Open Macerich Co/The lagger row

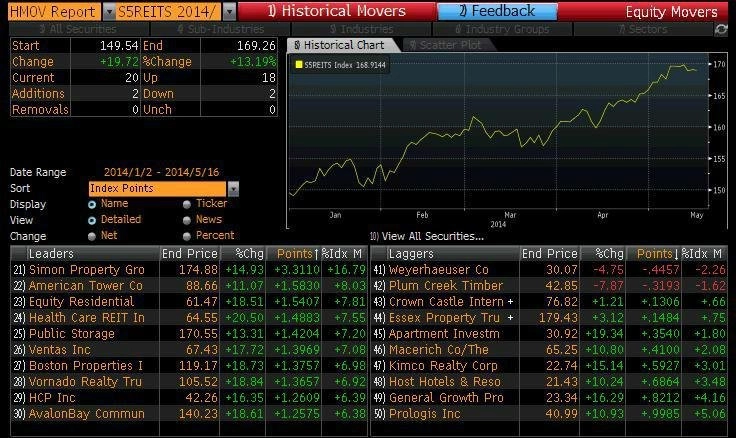(x=549, y=350)
